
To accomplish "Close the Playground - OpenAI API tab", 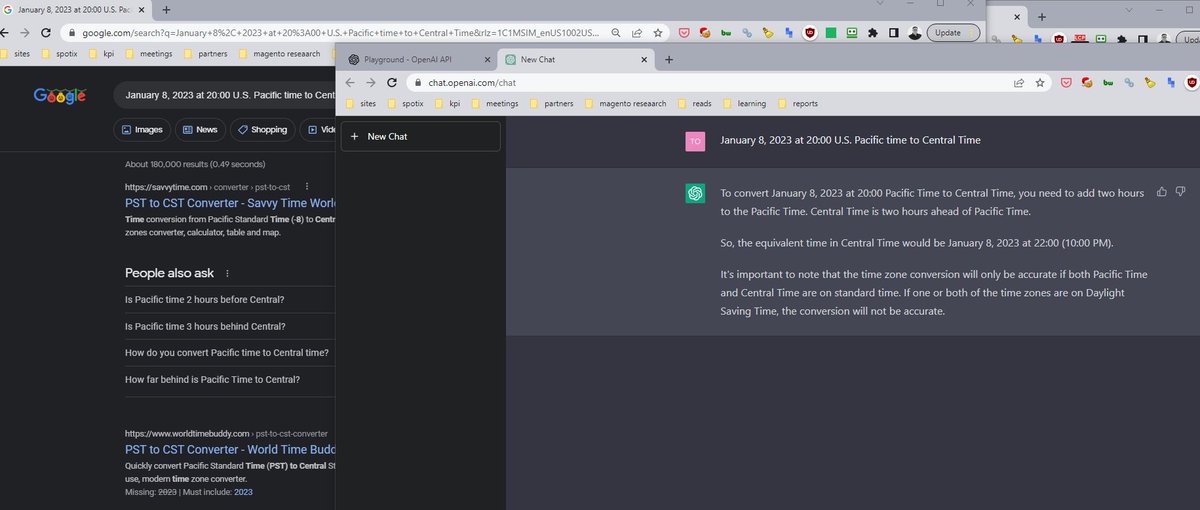I will tap(486, 60).
